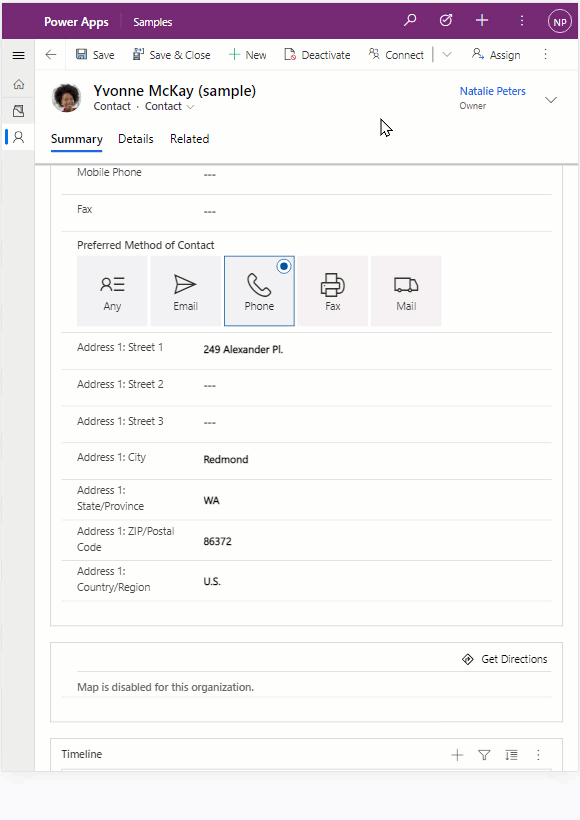Viewport: 580px width, 820px height.
Task: Choose the Mail contact method icon
Action: tap(406, 291)
